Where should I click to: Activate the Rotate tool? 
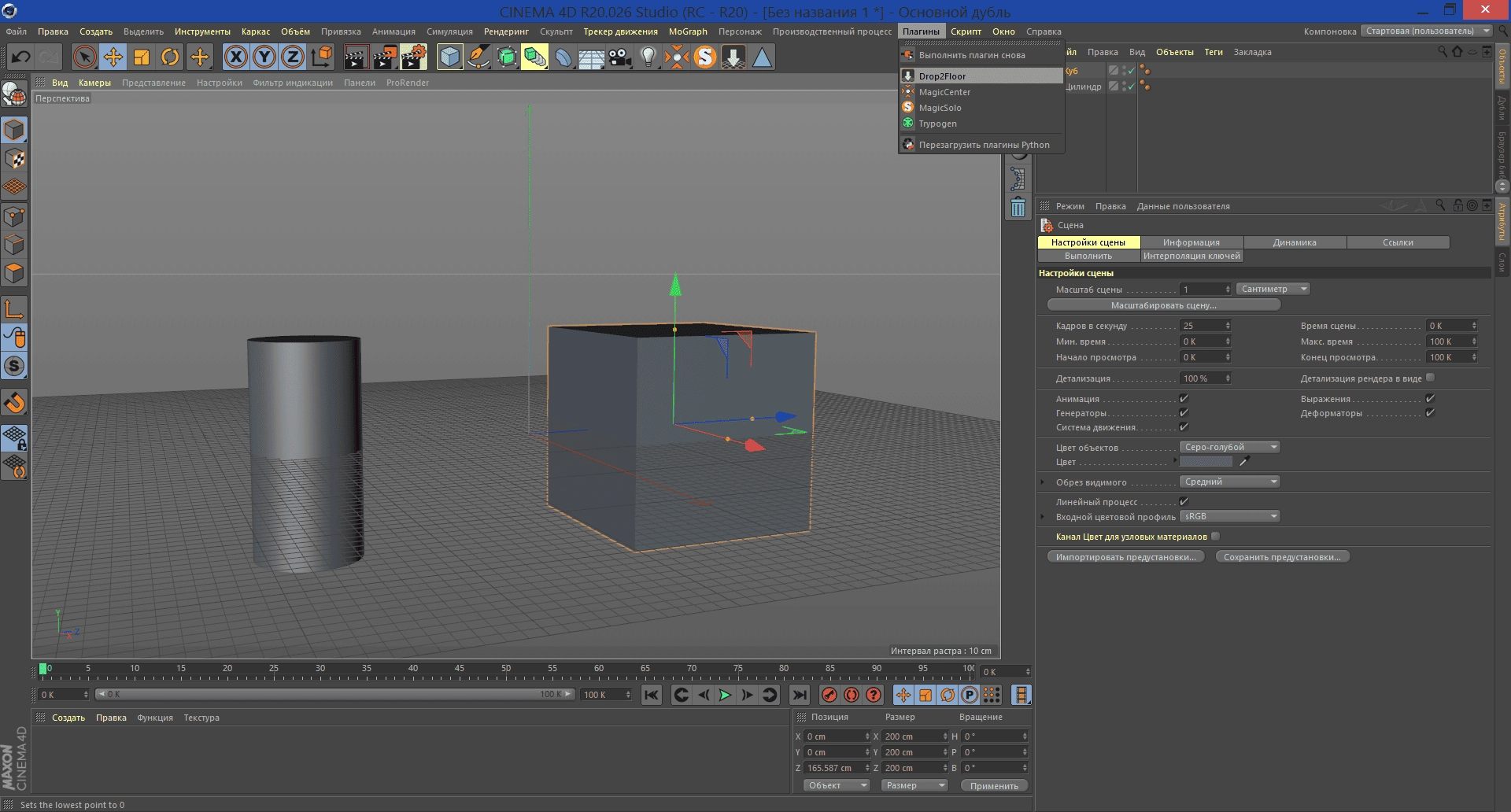pyautogui.click(x=170, y=57)
